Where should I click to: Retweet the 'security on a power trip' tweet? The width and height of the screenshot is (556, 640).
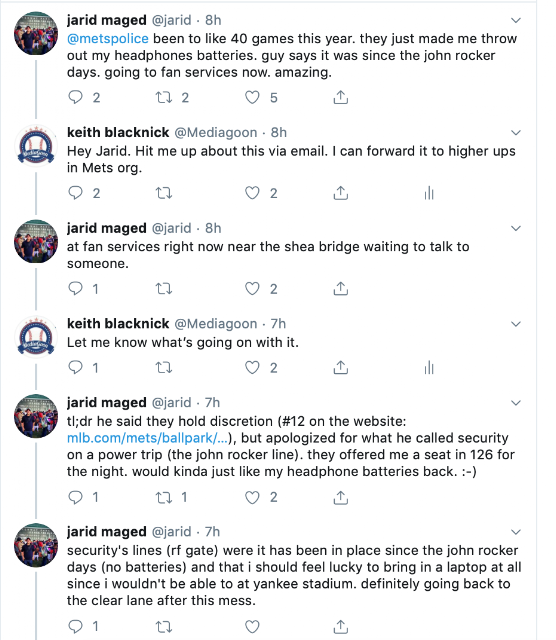coord(164,497)
